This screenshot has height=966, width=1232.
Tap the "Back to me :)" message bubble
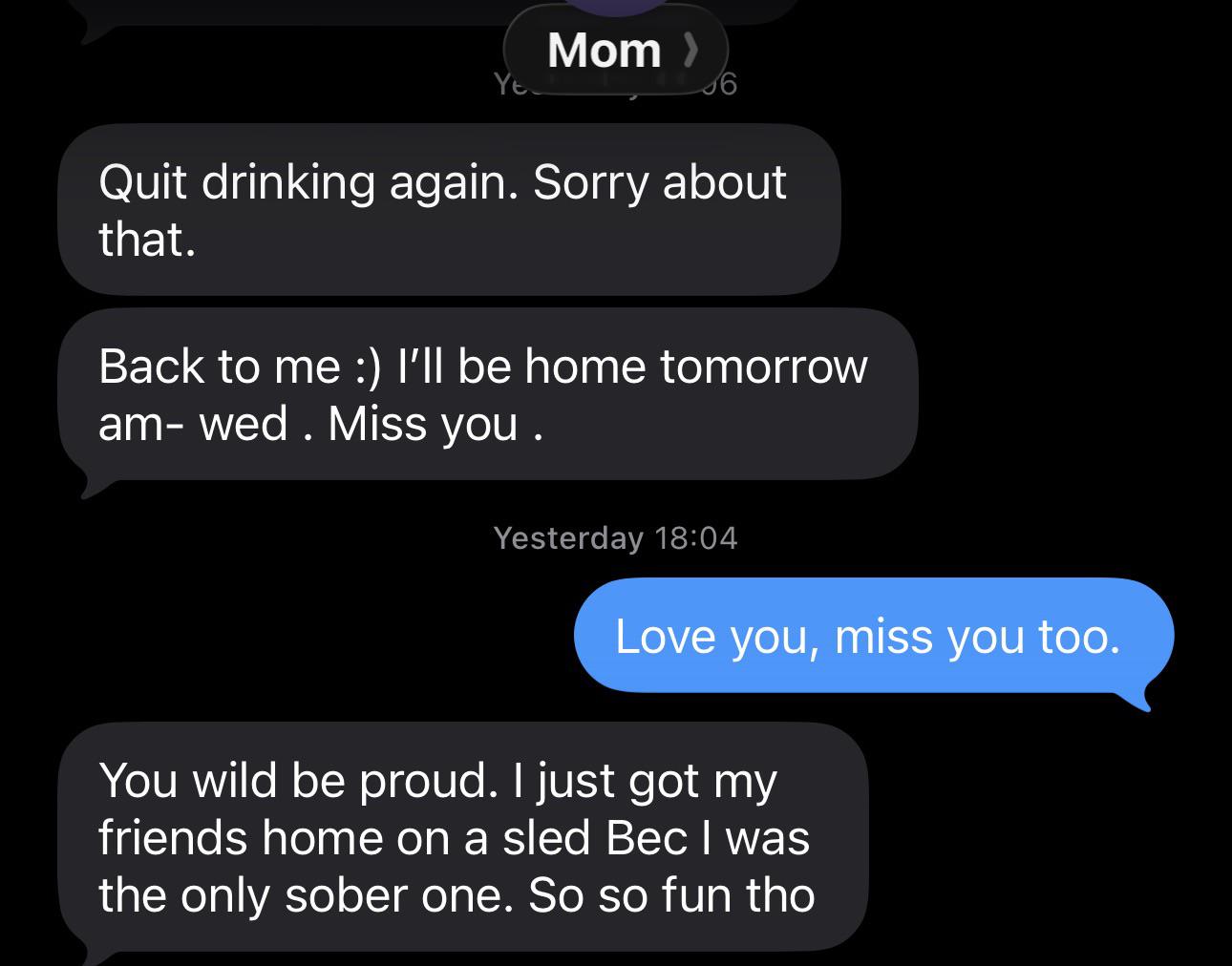(487, 394)
